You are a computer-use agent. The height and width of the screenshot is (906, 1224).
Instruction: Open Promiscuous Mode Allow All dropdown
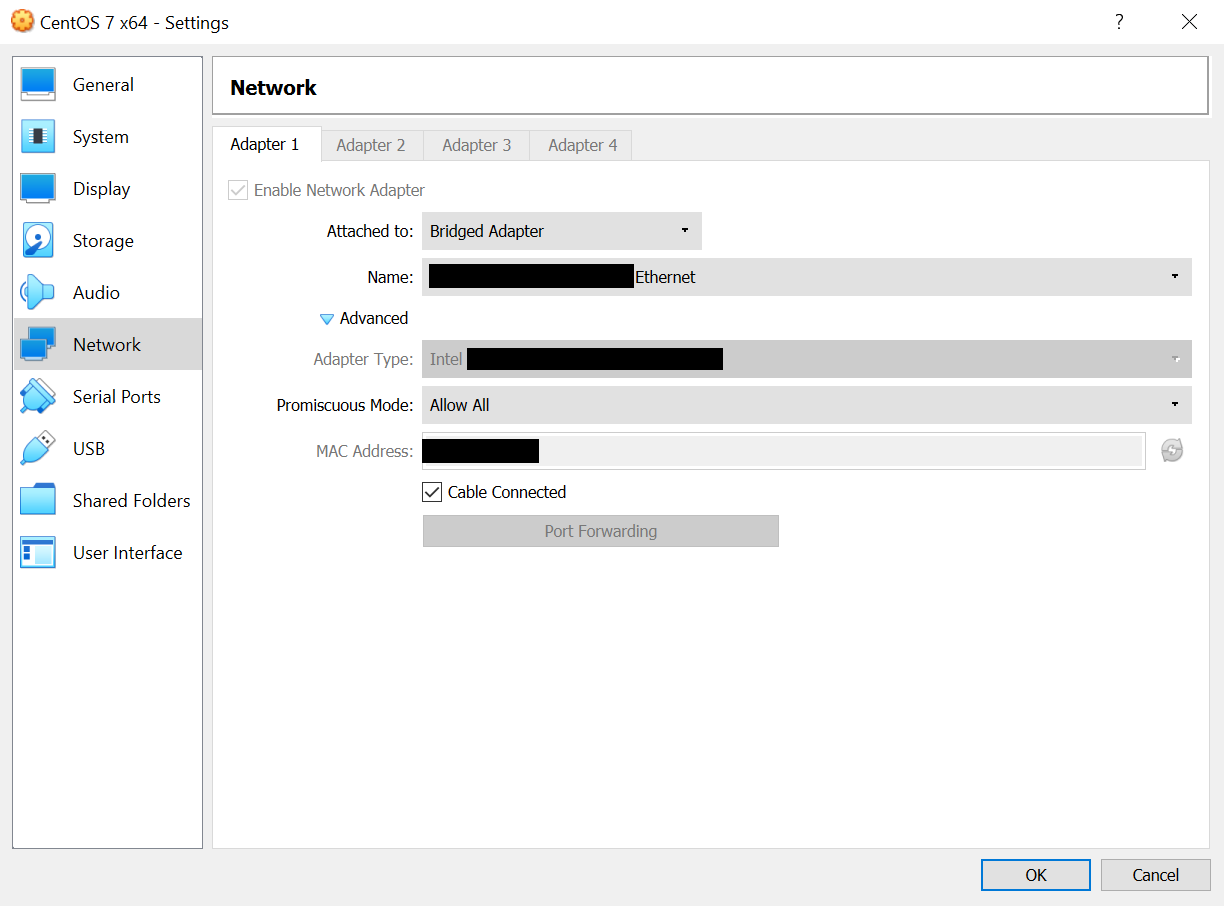(807, 405)
